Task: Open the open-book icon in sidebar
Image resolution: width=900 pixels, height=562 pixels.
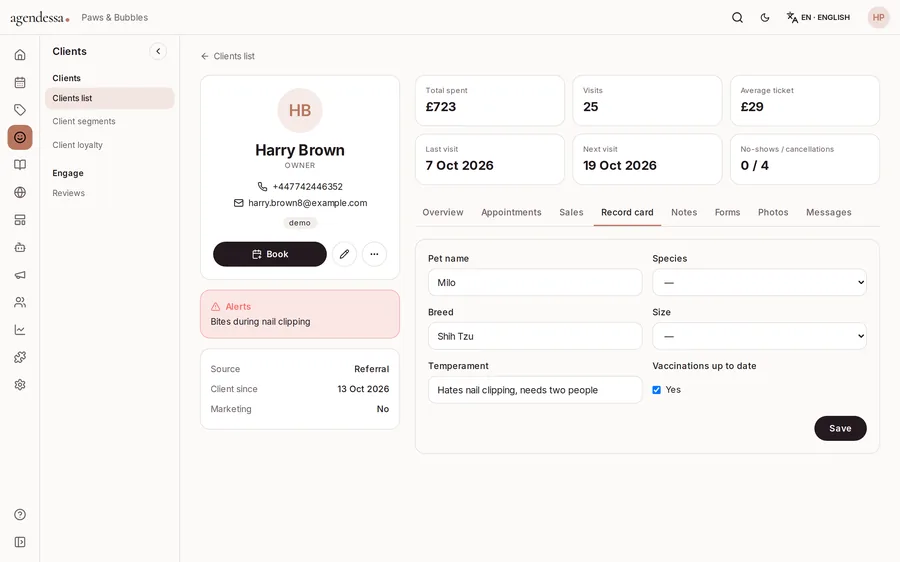Action: (20, 165)
